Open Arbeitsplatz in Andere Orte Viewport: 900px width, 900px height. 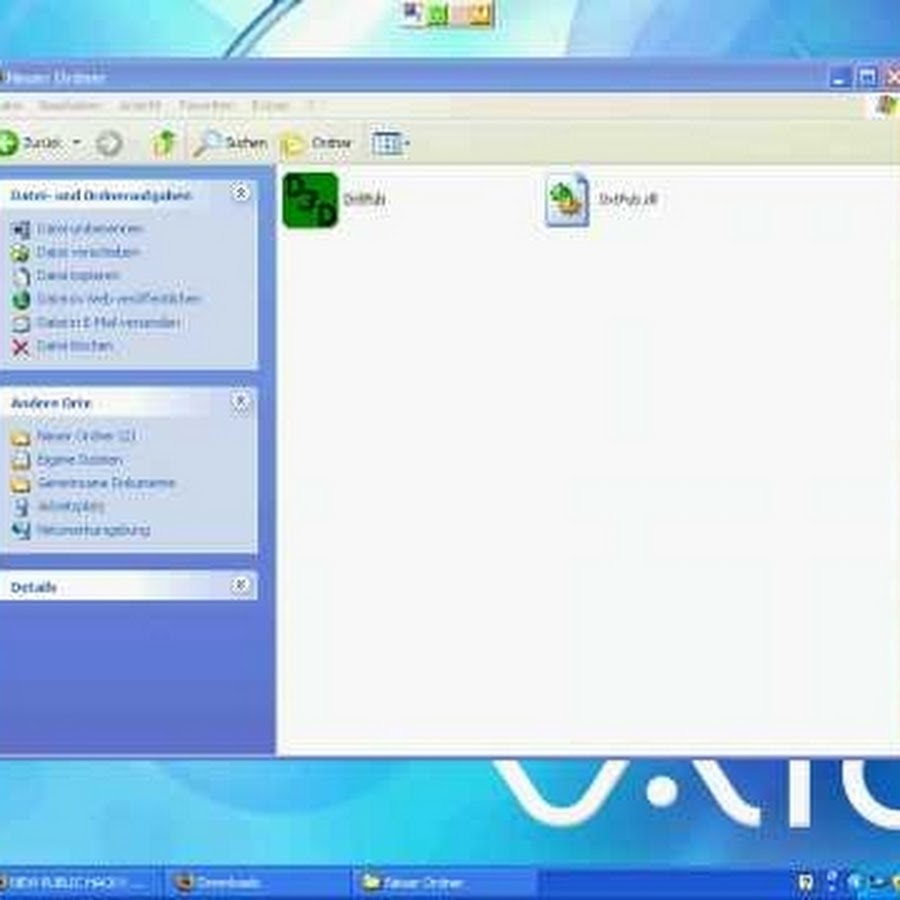coord(71,506)
